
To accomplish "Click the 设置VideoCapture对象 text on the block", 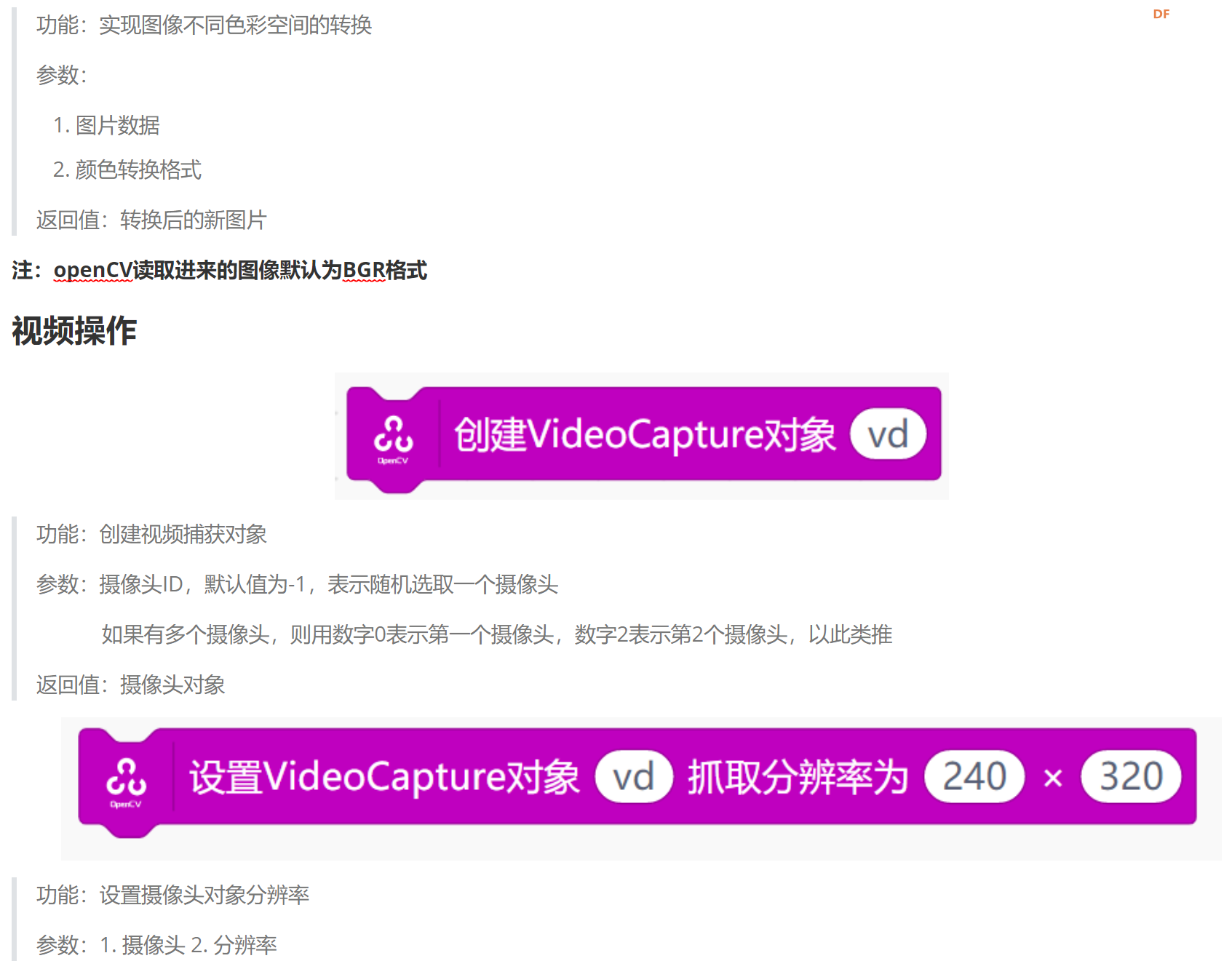I will point(385,776).
